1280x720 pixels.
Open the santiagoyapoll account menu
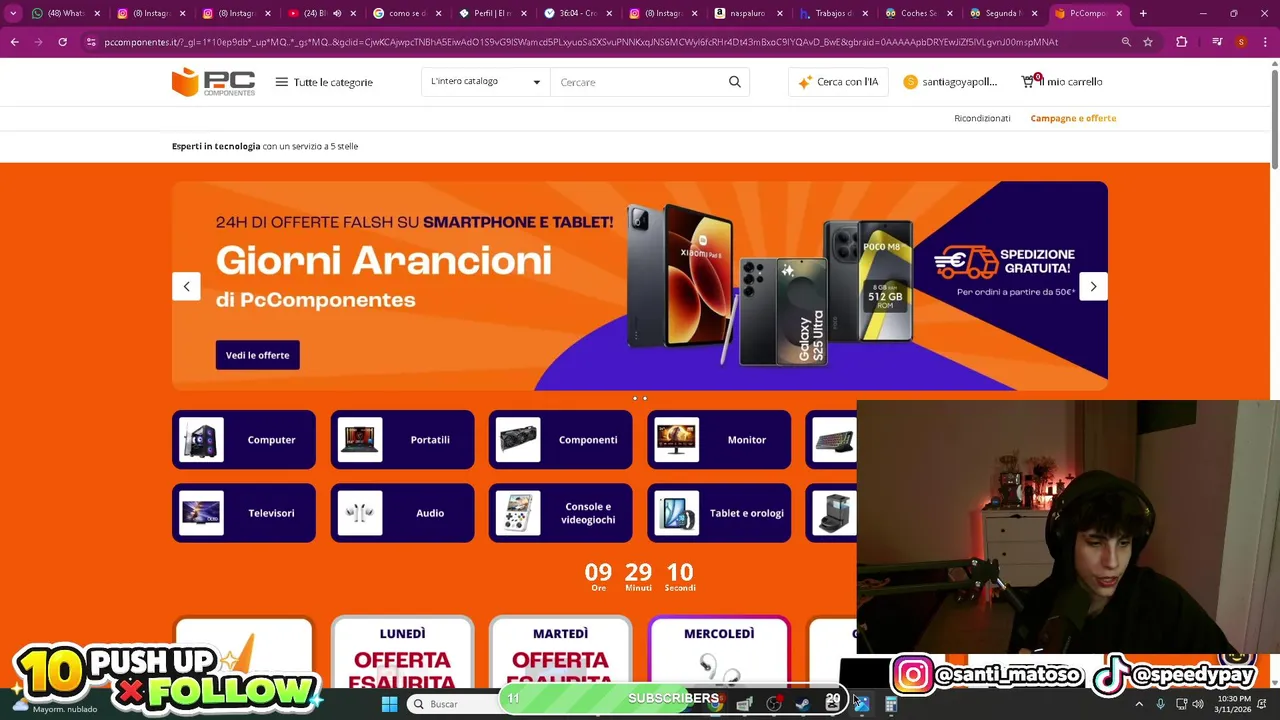950,82
